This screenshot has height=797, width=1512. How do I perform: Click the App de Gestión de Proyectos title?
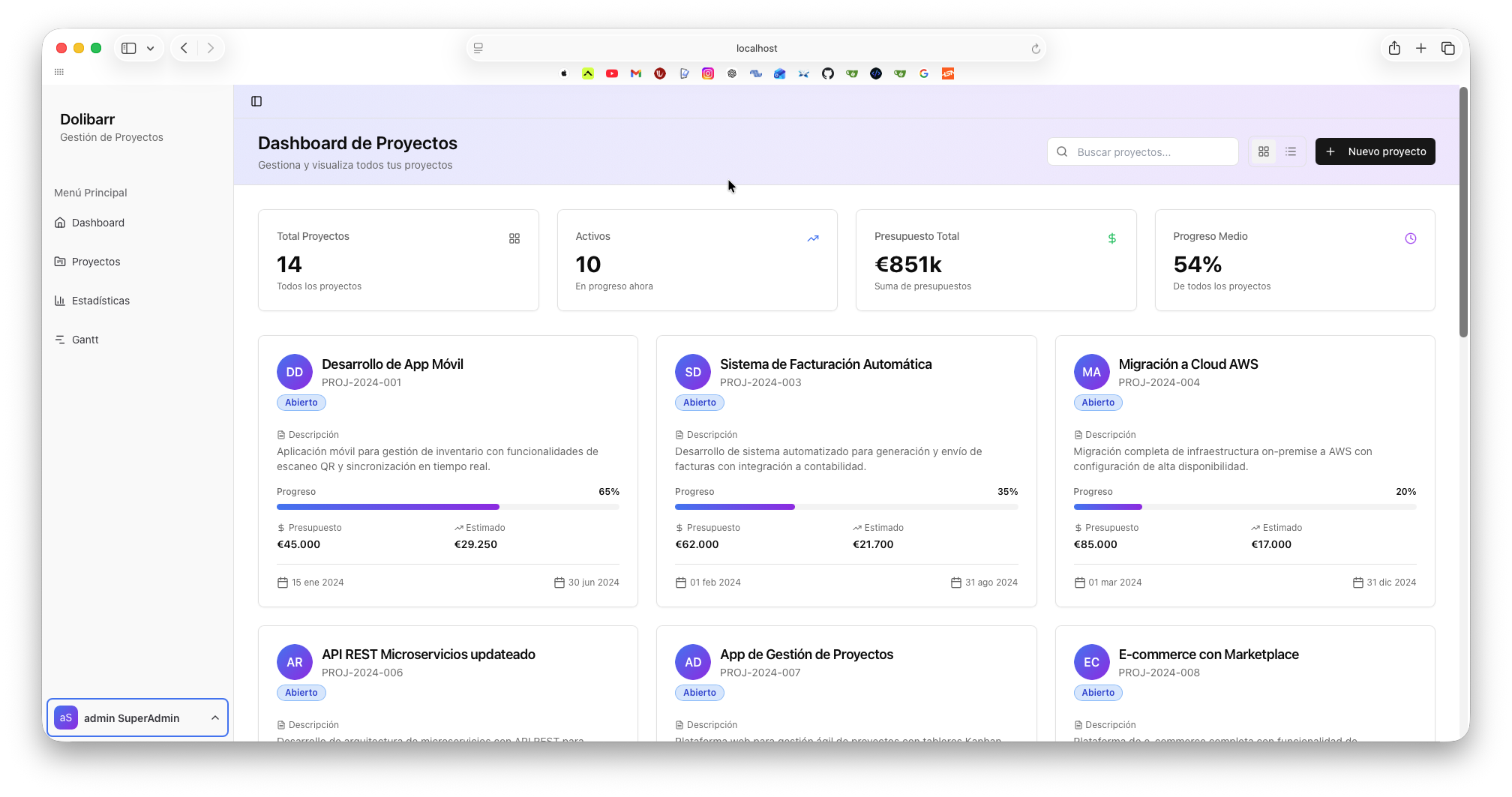[x=806, y=655]
